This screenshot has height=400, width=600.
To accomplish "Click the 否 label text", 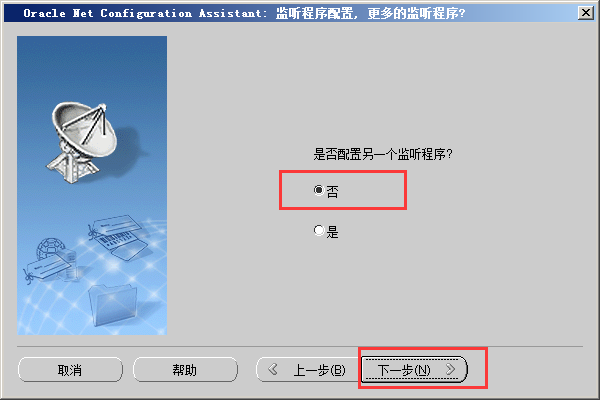I will click(332, 191).
